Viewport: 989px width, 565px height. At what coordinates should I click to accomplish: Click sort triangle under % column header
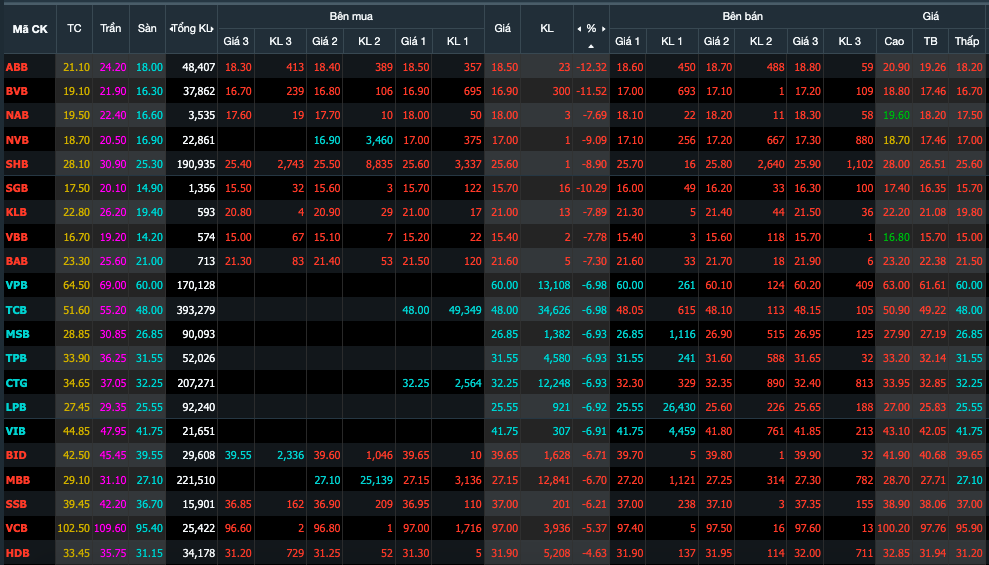pos(591,46)
